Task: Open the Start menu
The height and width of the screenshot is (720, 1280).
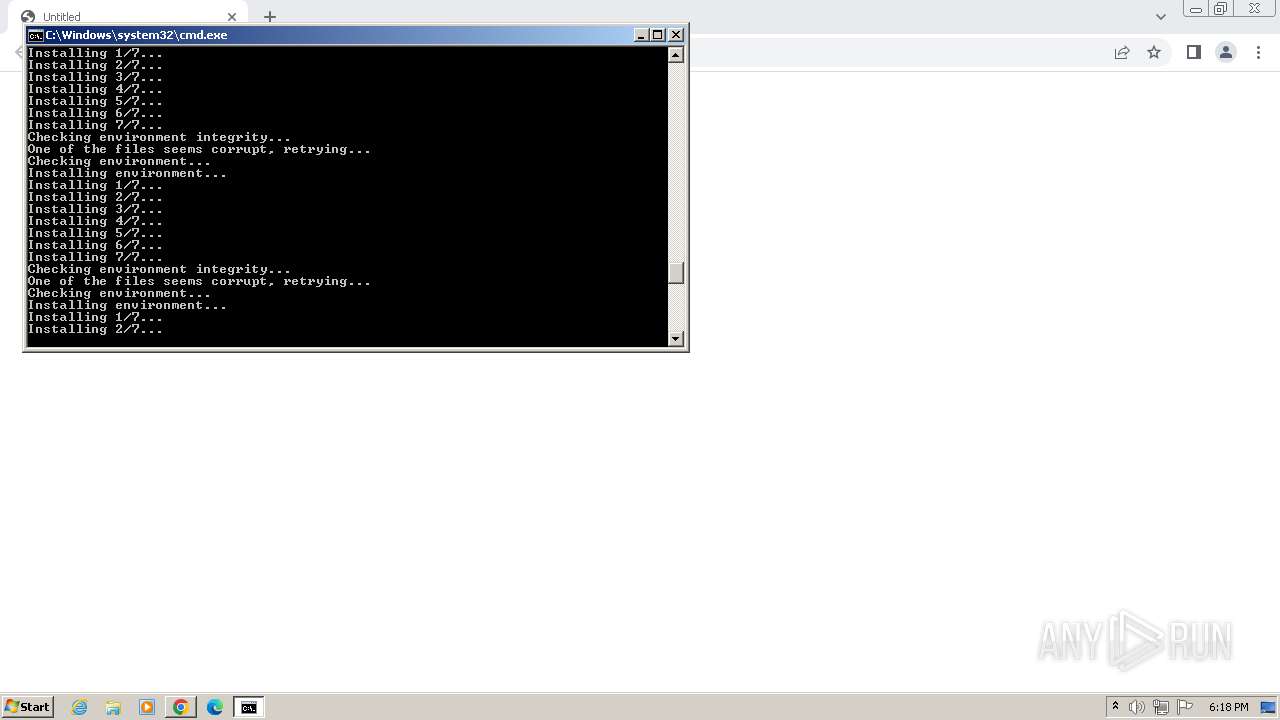Action: (x=28, y=707)
